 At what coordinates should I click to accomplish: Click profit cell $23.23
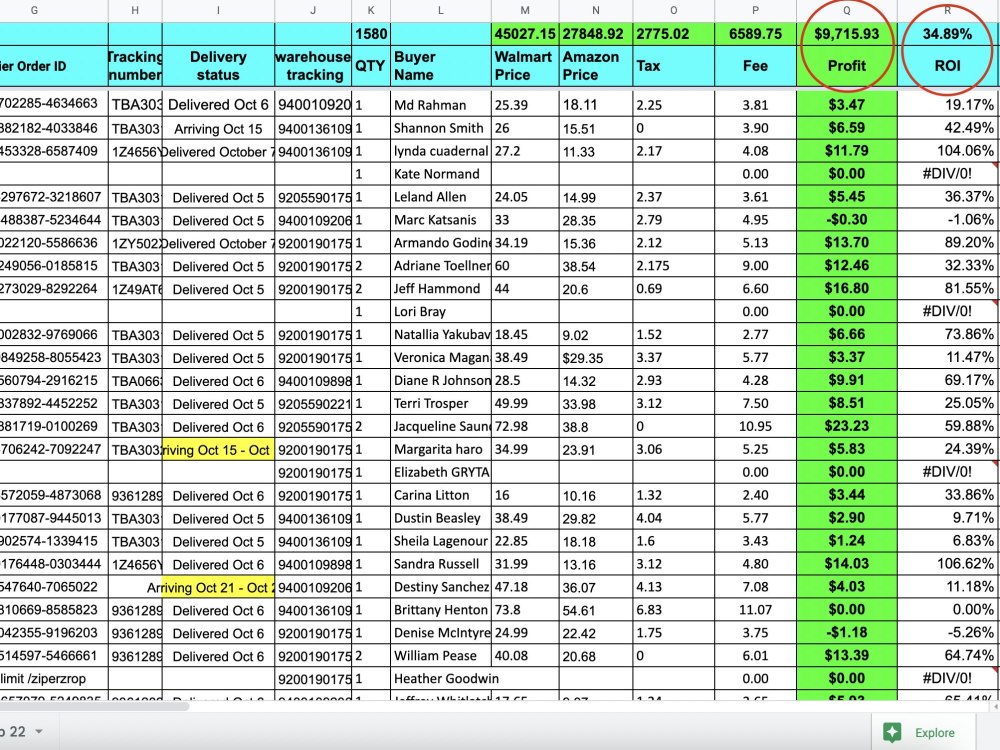tap(846, 427)
